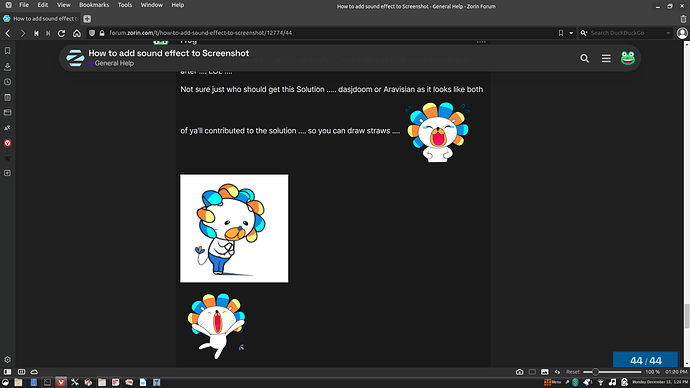Toggle side panel visibility in status bar
This screenshot has height=388, width=690.
(x=7, y=372)
